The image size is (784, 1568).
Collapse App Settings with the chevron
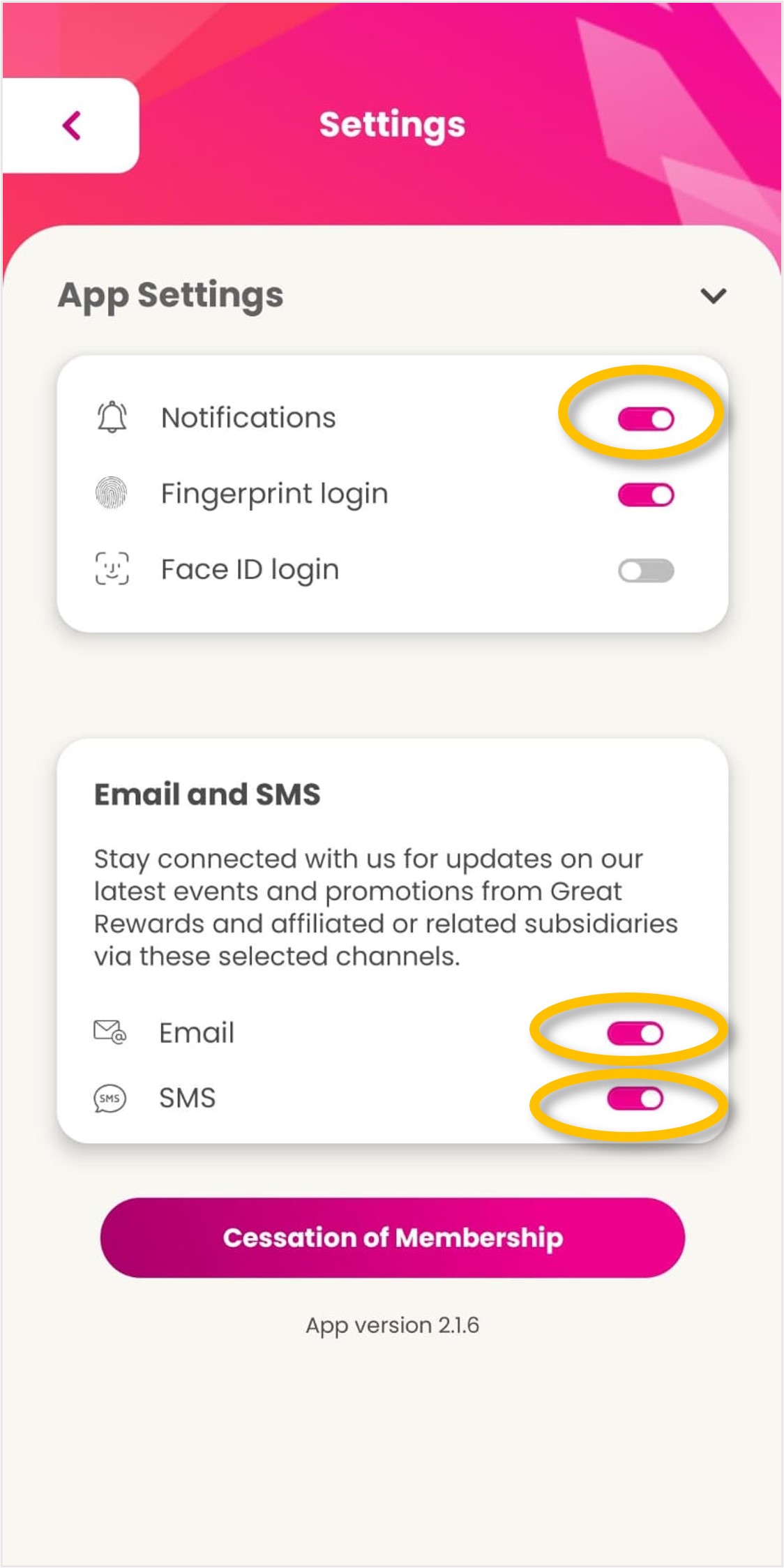click(x=713, y=296)
